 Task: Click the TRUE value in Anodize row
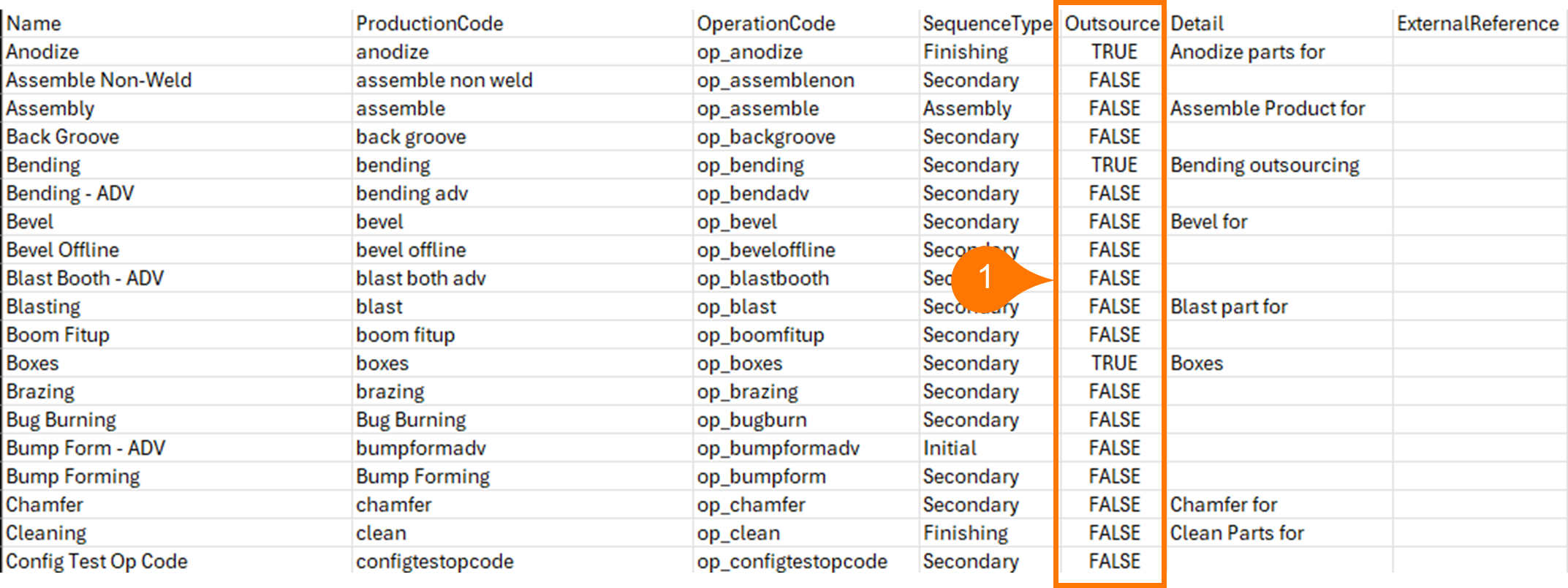pos(1114,52)
